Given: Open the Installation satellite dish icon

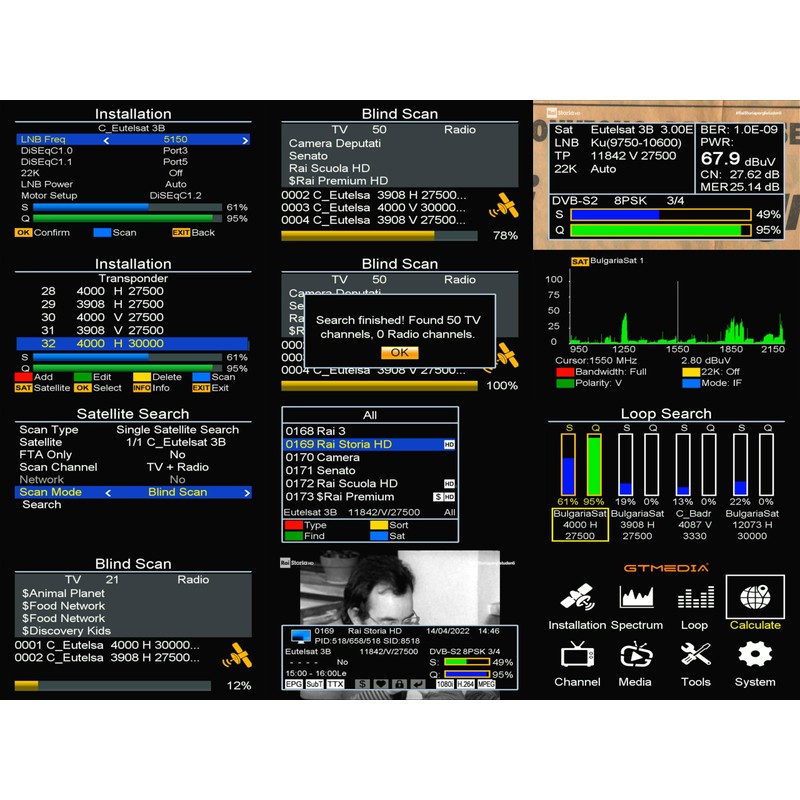Looking at the screenshot, I should coord(577,597).
